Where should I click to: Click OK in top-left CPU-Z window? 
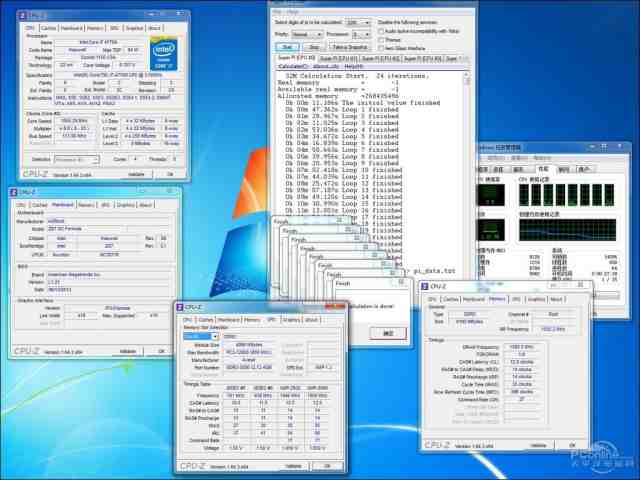pos(170,174)
